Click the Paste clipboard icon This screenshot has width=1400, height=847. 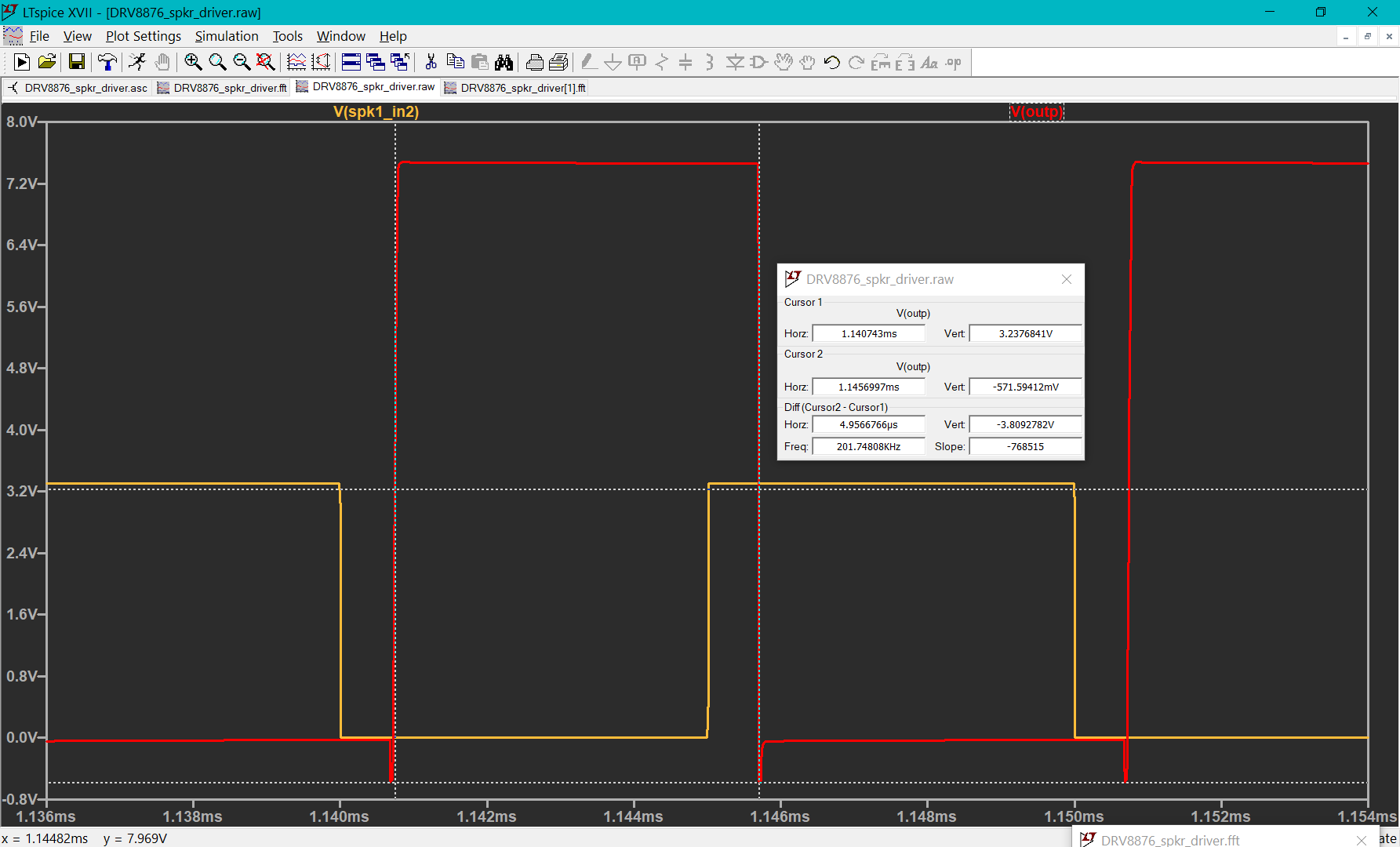click(x=479, y=62)
